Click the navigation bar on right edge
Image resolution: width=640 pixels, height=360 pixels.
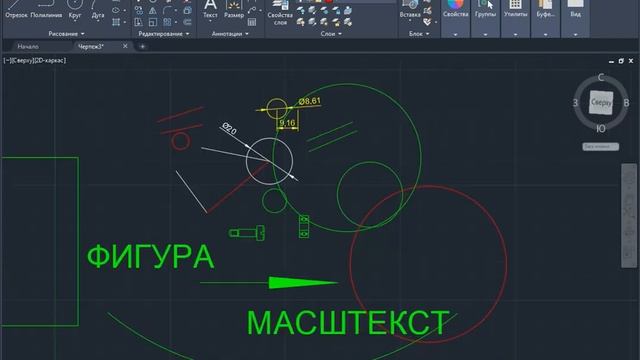coord(629,216)
